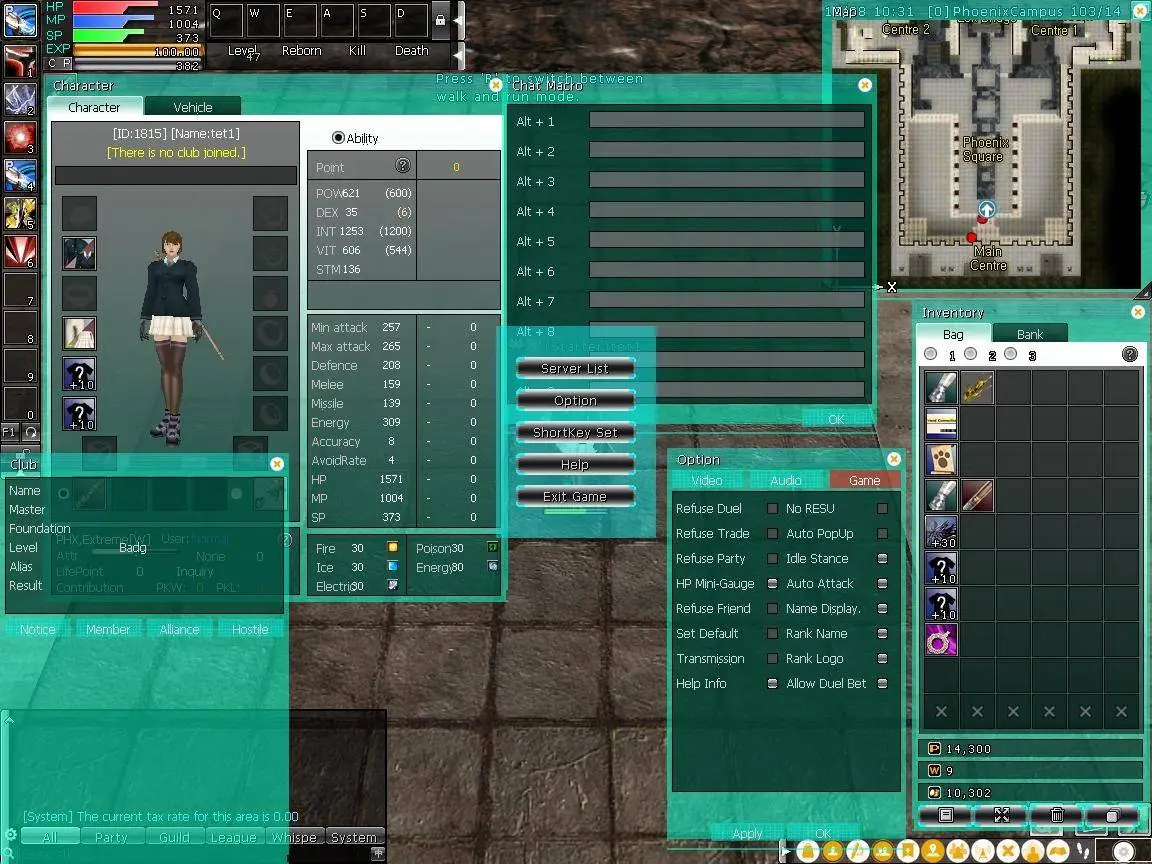Viewport: 1152px width, 864px height.
Task: Open the Bank tab in Inventory
Action: tap(1030, 334)
